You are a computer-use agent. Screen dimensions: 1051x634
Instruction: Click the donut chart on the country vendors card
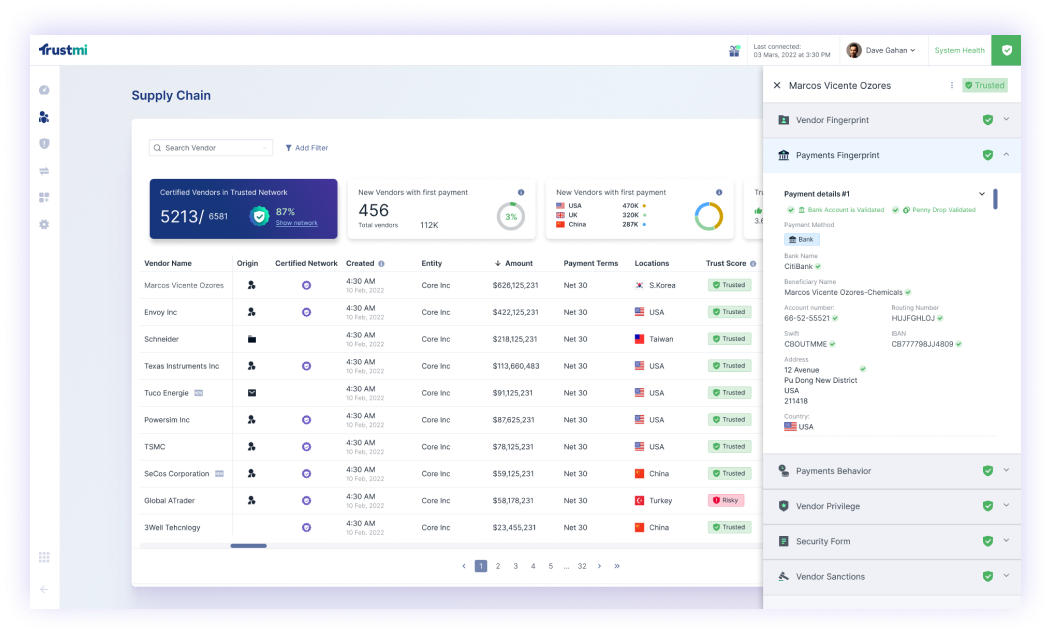pyautogui.click(x=708, y=216)
